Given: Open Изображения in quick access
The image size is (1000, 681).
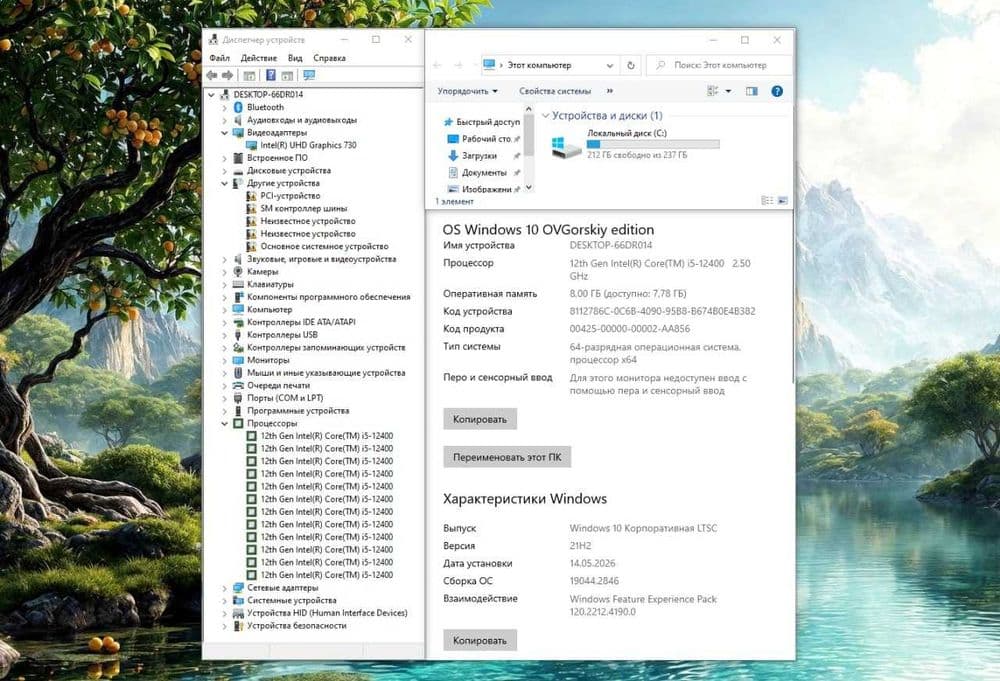Looking at the screenshot, I should [487, 189].
